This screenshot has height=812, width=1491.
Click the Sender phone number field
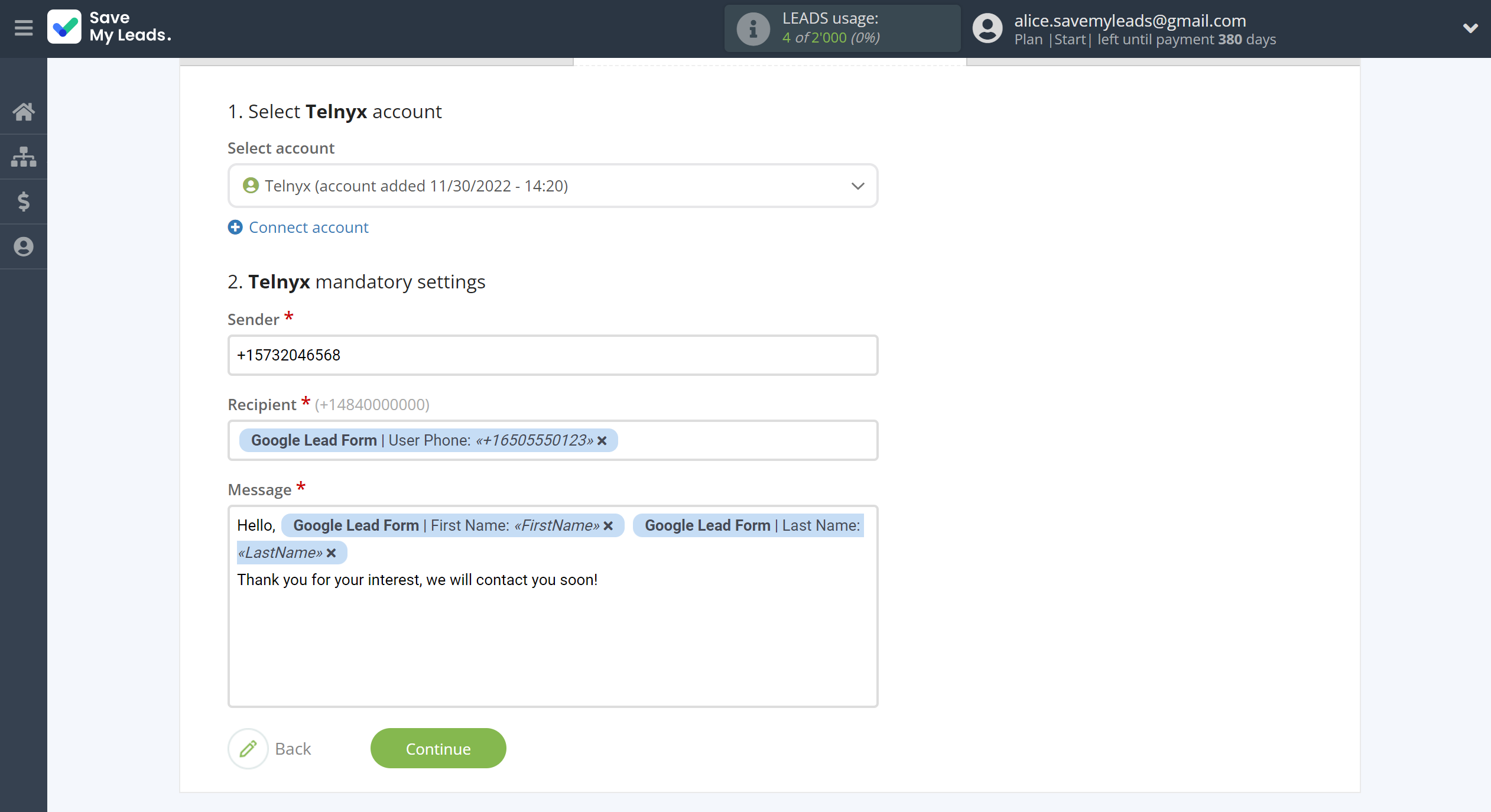pos(553,355)
